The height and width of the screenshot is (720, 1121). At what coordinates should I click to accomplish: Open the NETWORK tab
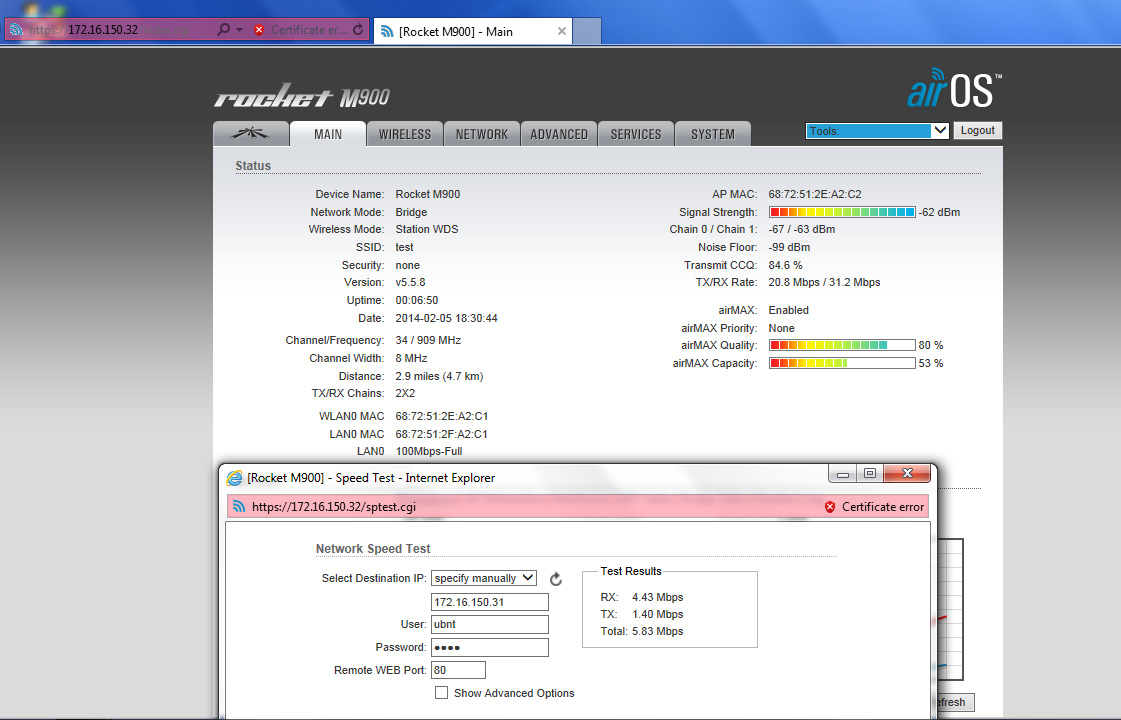point(482,134)
